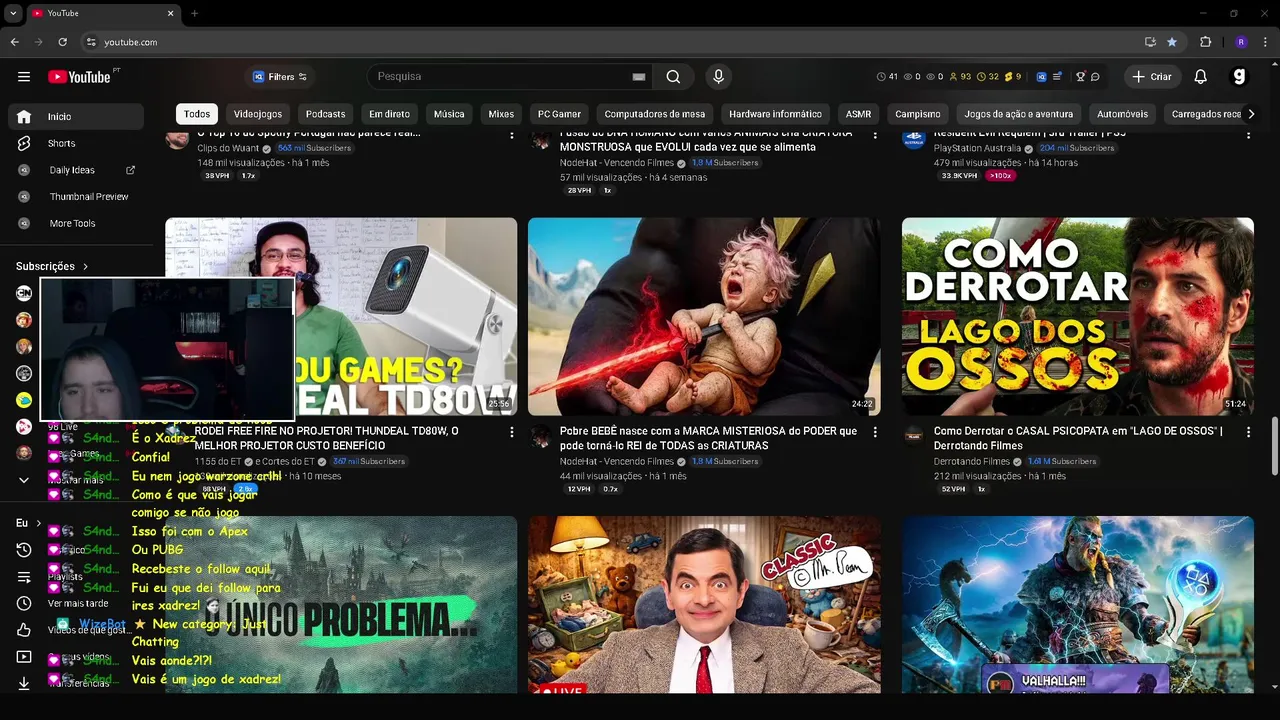Click the vidIQ boost coin stat showing 9
Image resolution: width=1280 pixels, height=720 pixels.
click(1013, 77)
